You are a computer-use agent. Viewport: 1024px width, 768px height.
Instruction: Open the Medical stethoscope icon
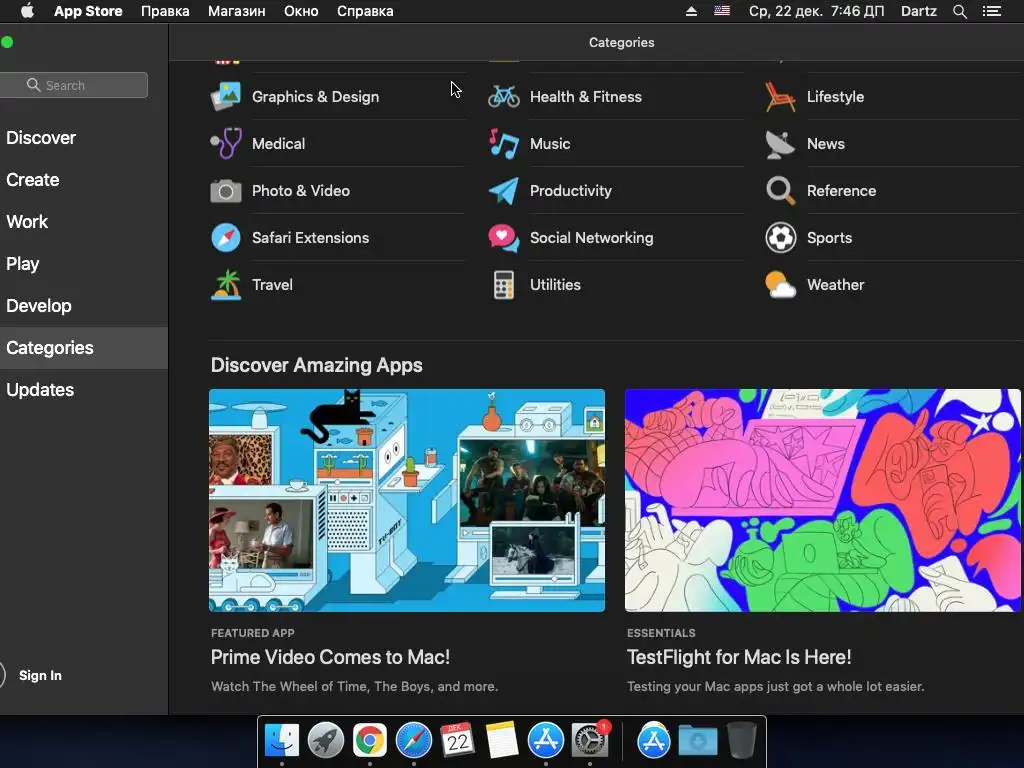(x=226, y=143)
